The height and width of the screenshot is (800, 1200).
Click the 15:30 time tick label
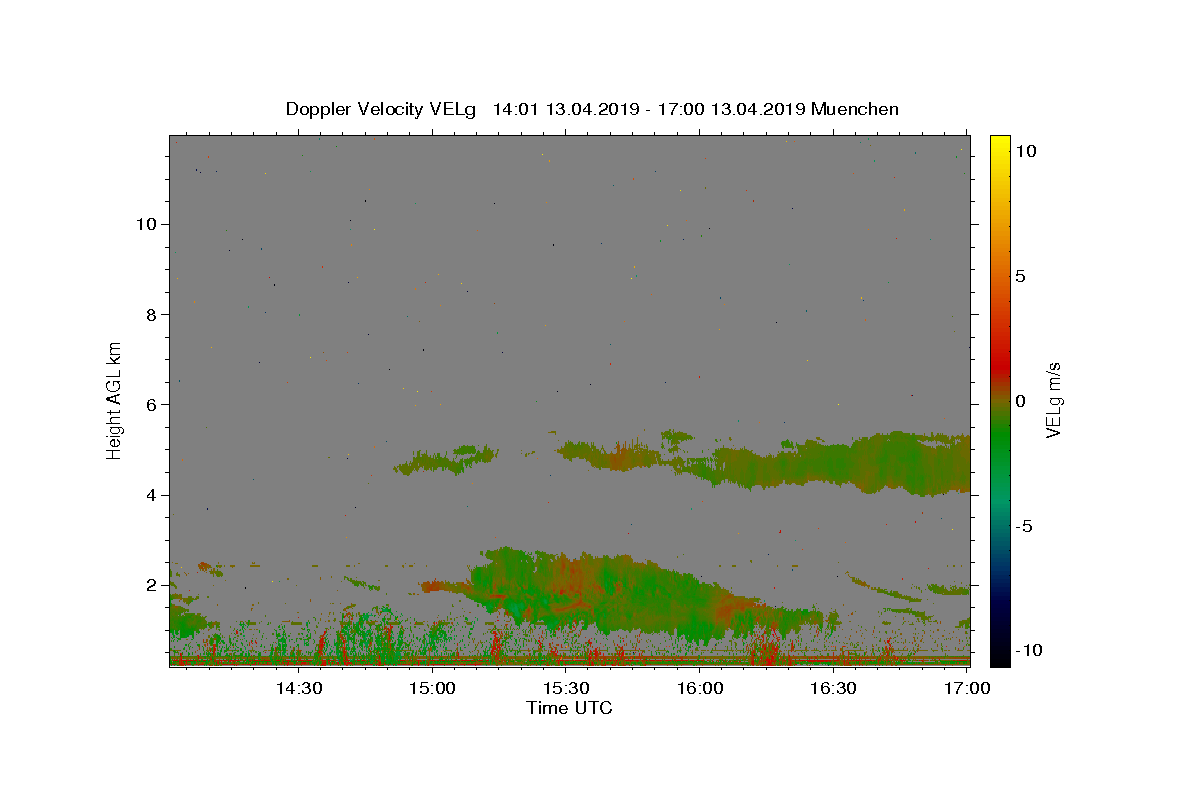point(566,688)
